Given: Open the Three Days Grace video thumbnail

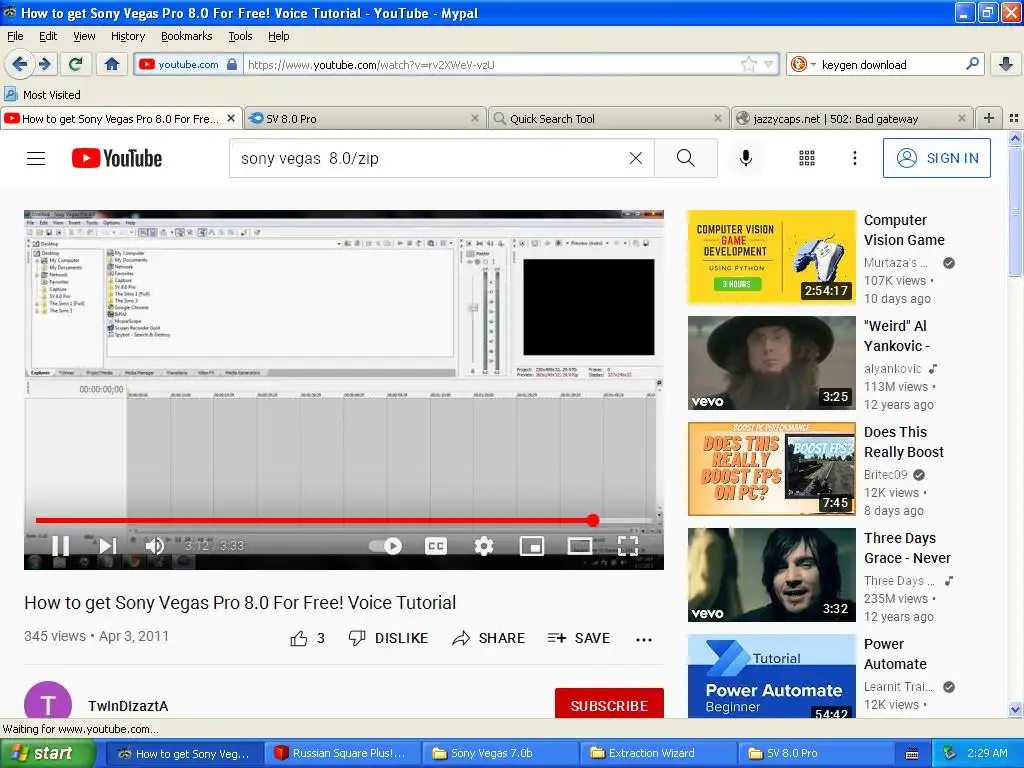Looking at the screenshot, I should 772,575.
